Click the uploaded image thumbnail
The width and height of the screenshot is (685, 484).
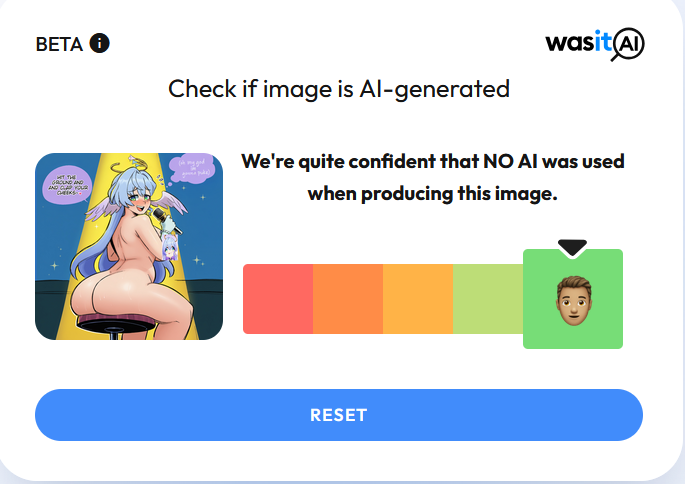[129, 246]
